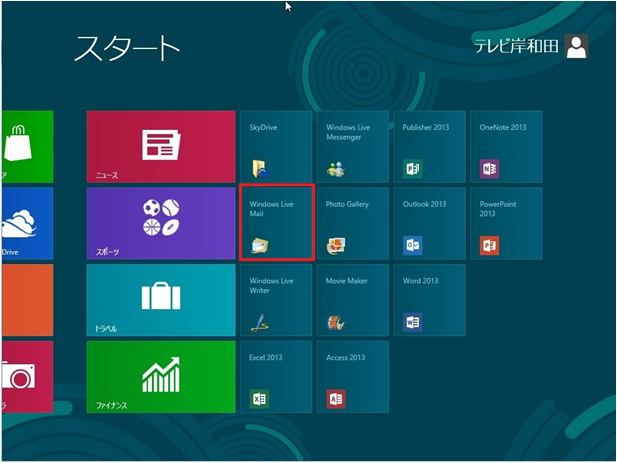
Task: Click the 'Publisher 2013' tile label
Action: click(x=425, y=127)
